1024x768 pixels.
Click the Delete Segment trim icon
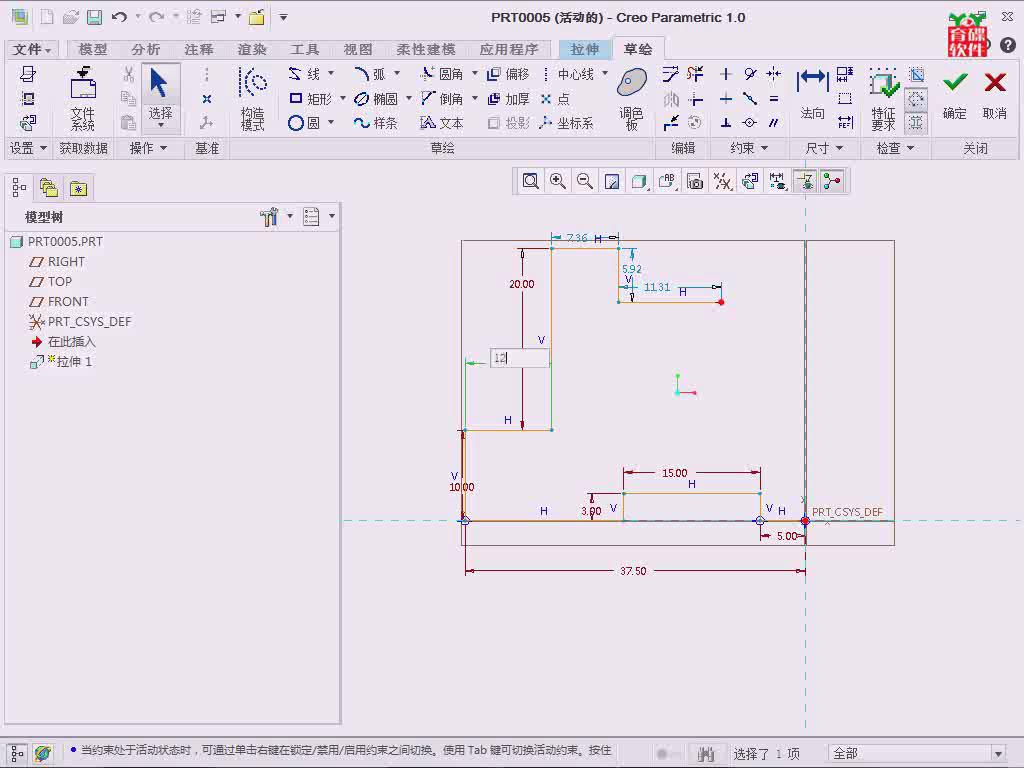coord(696,74)
